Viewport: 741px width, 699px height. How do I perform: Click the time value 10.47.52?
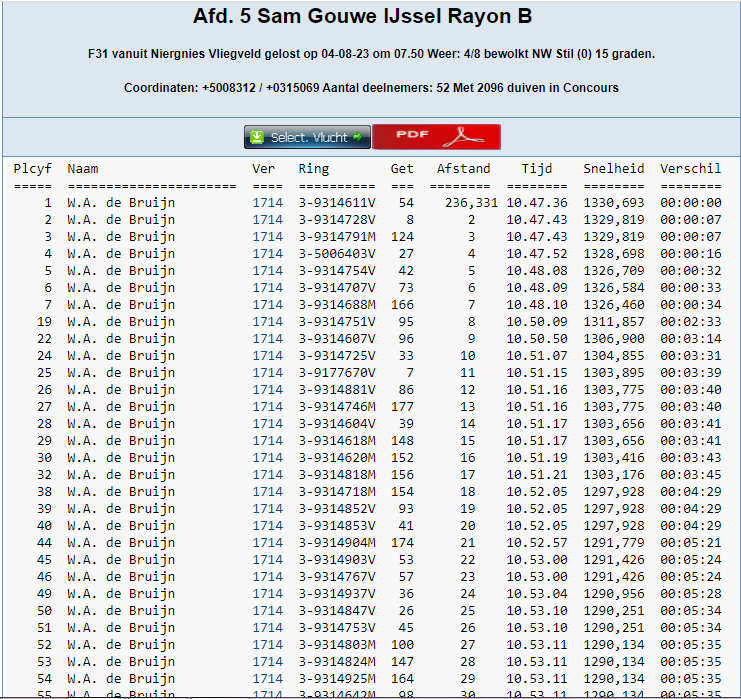537,254
